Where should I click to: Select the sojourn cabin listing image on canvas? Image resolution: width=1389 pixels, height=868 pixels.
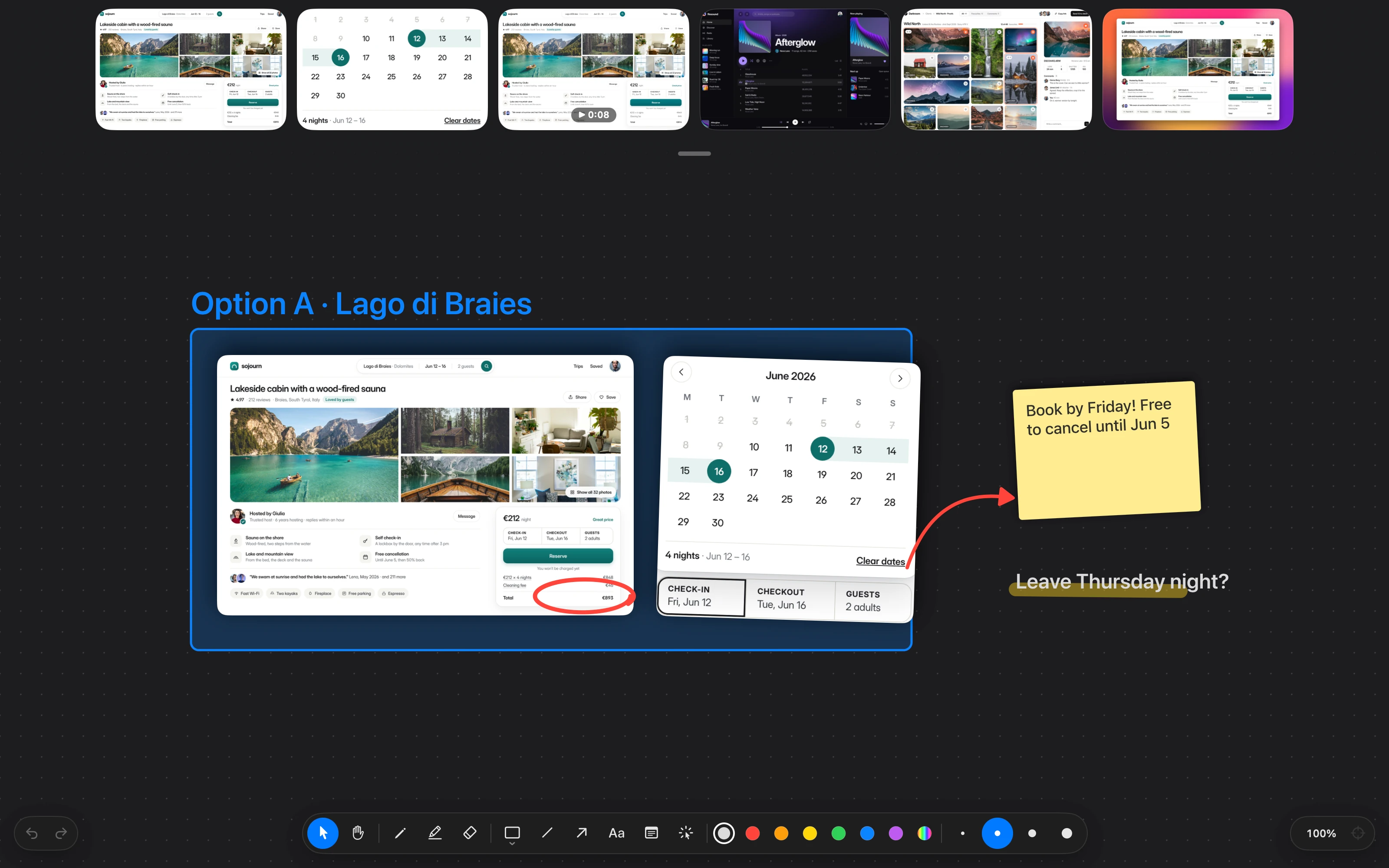click(425, 485)
